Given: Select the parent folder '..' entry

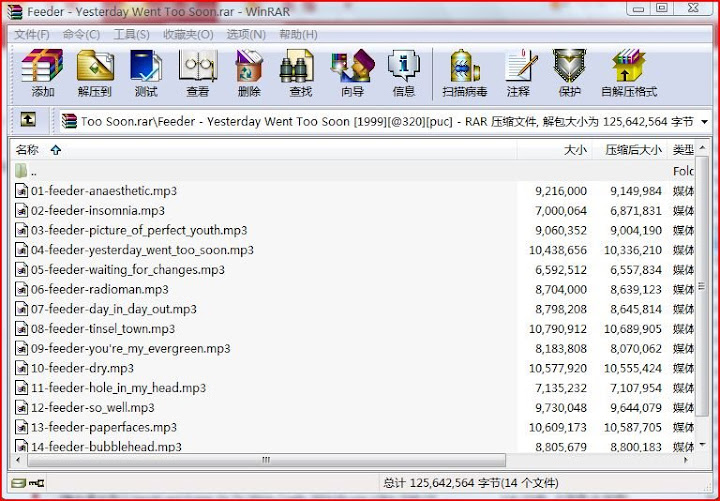Looking at the screenshot, I should click(x=27, y=171).
